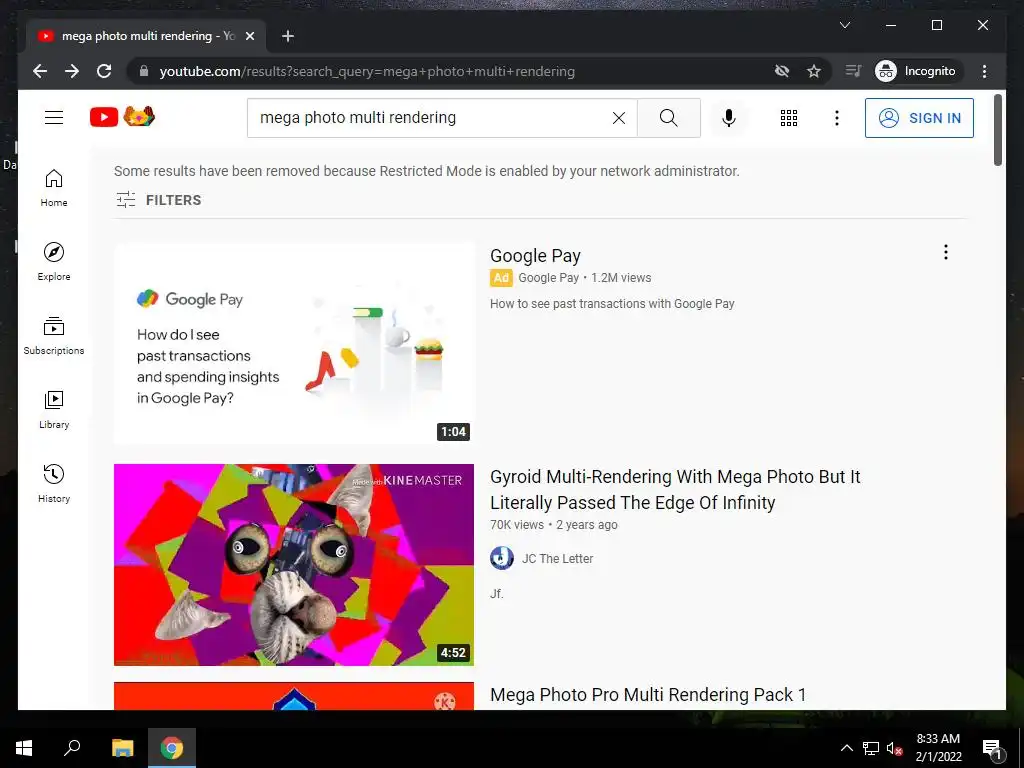This screenshot has height=768, width=1024.
Task: Open Windows taskbar search
Action: click(72, 748)
